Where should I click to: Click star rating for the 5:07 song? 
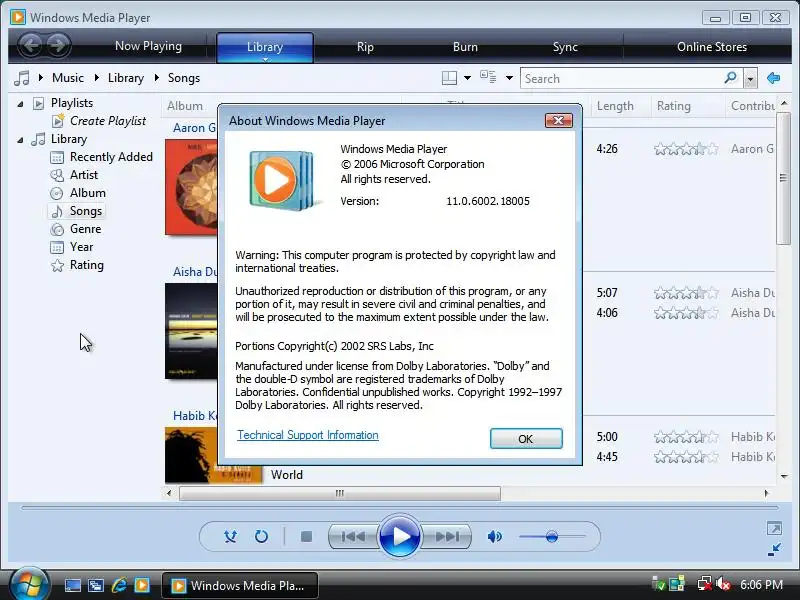click(686, 293)
